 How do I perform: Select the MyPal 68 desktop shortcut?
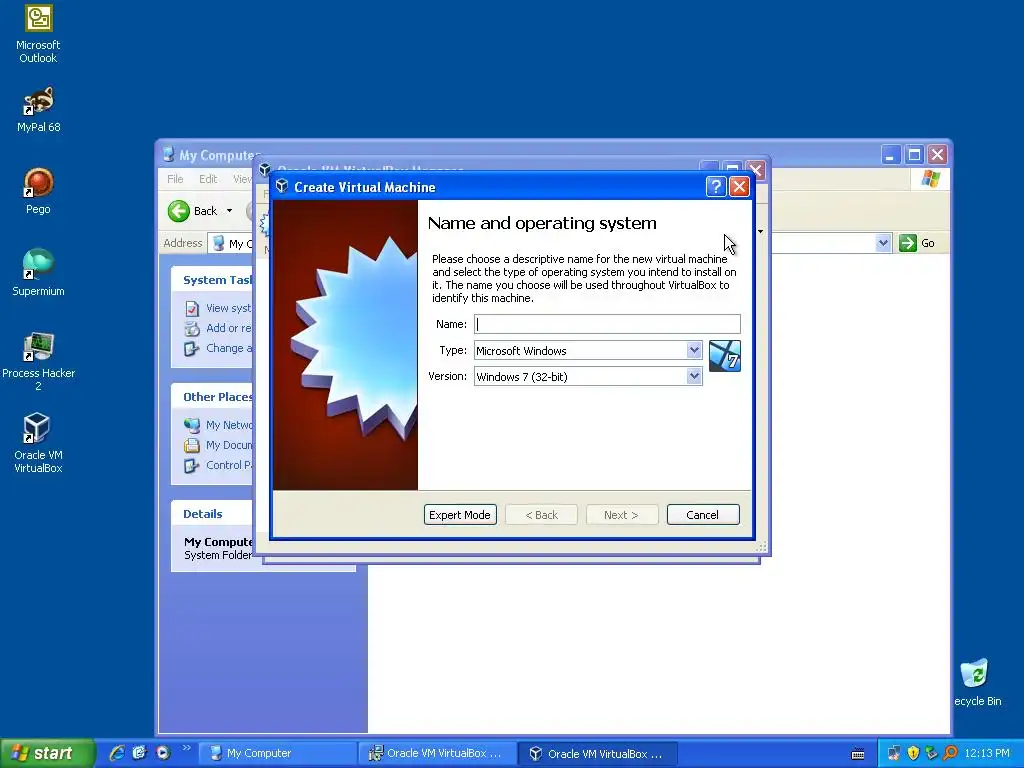pos(38,110)
